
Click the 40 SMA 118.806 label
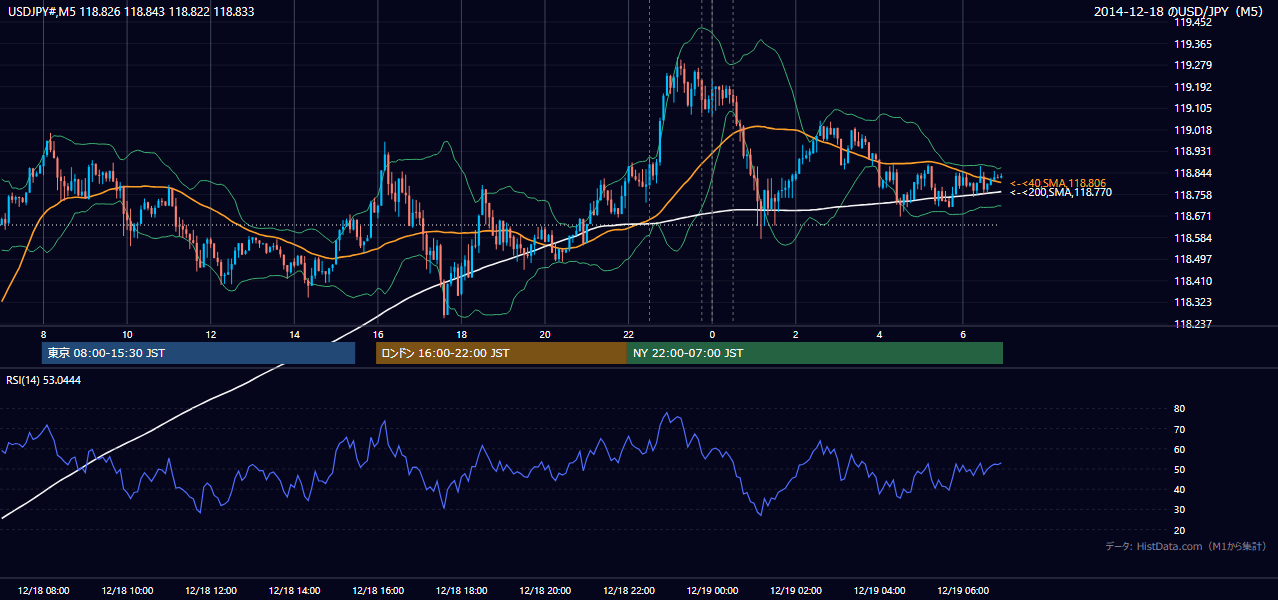point(1058,183)
